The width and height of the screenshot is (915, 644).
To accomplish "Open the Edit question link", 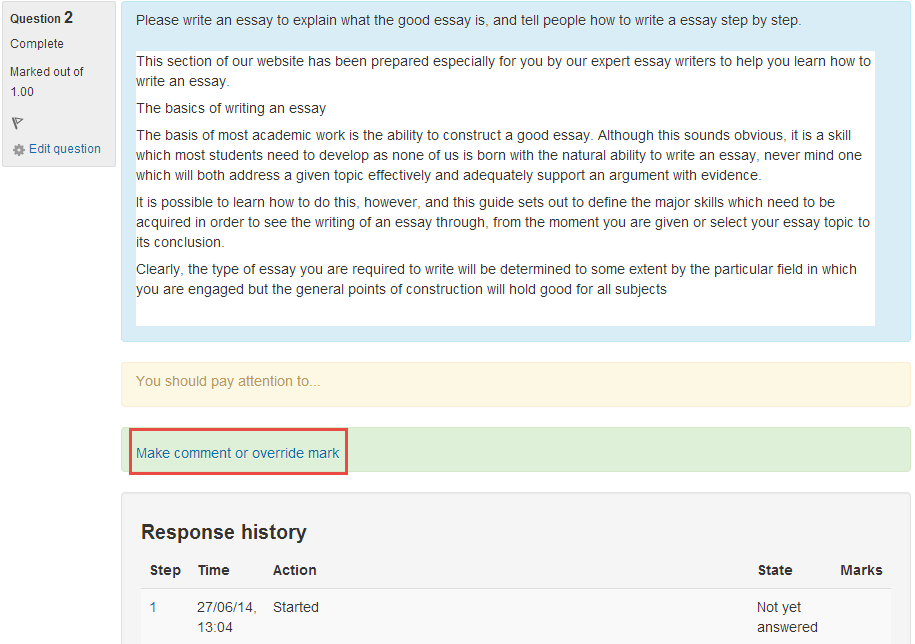I will click(64, 149).
